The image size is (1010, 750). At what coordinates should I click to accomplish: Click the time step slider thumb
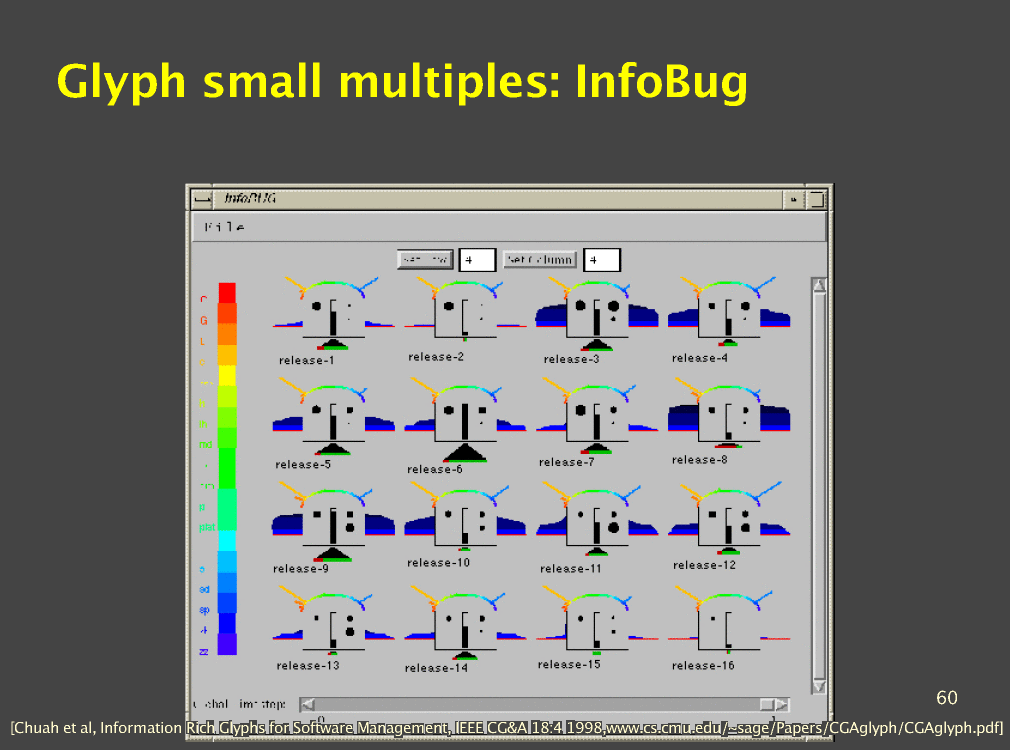(767, 704)
